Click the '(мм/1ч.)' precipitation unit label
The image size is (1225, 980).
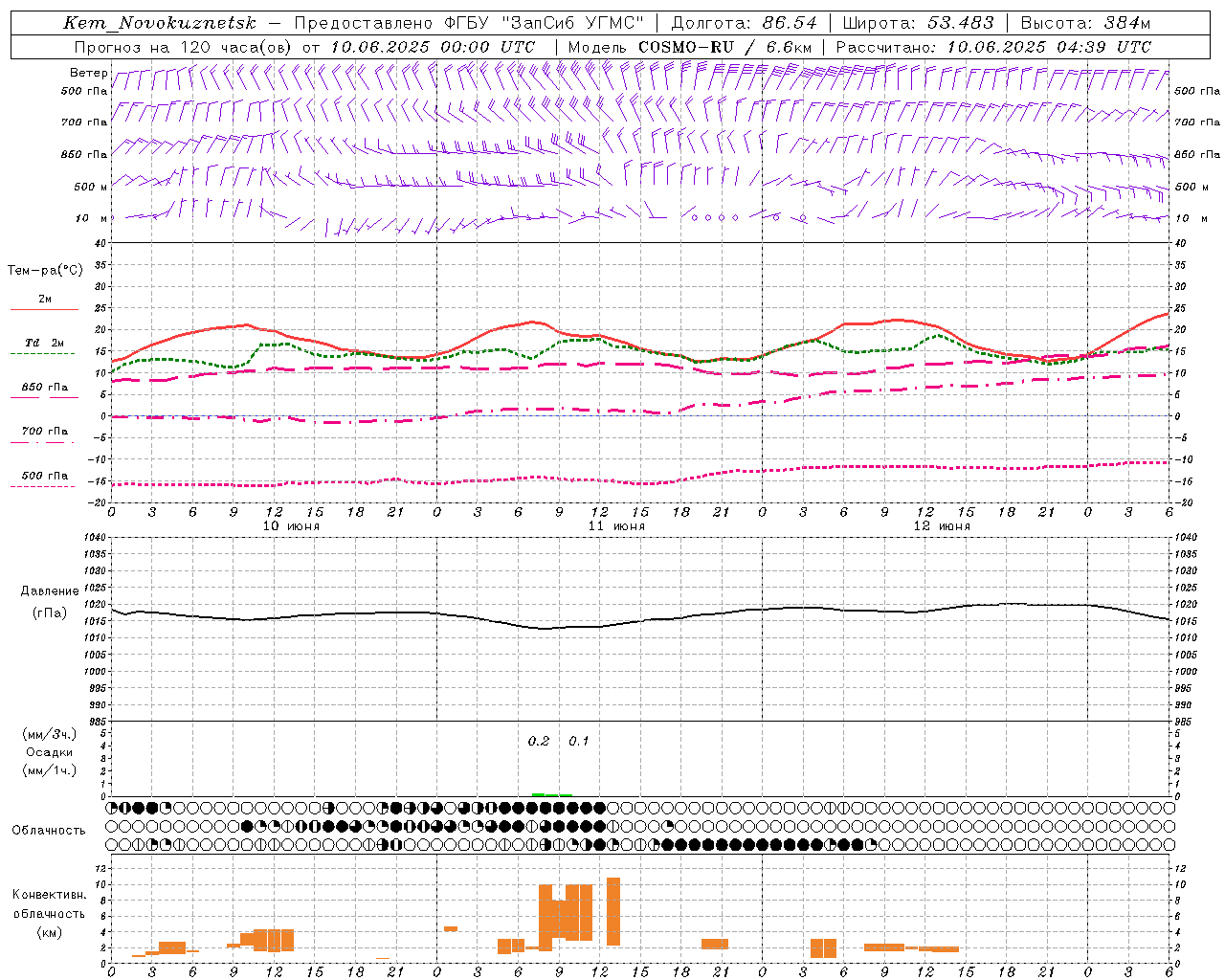50,770
